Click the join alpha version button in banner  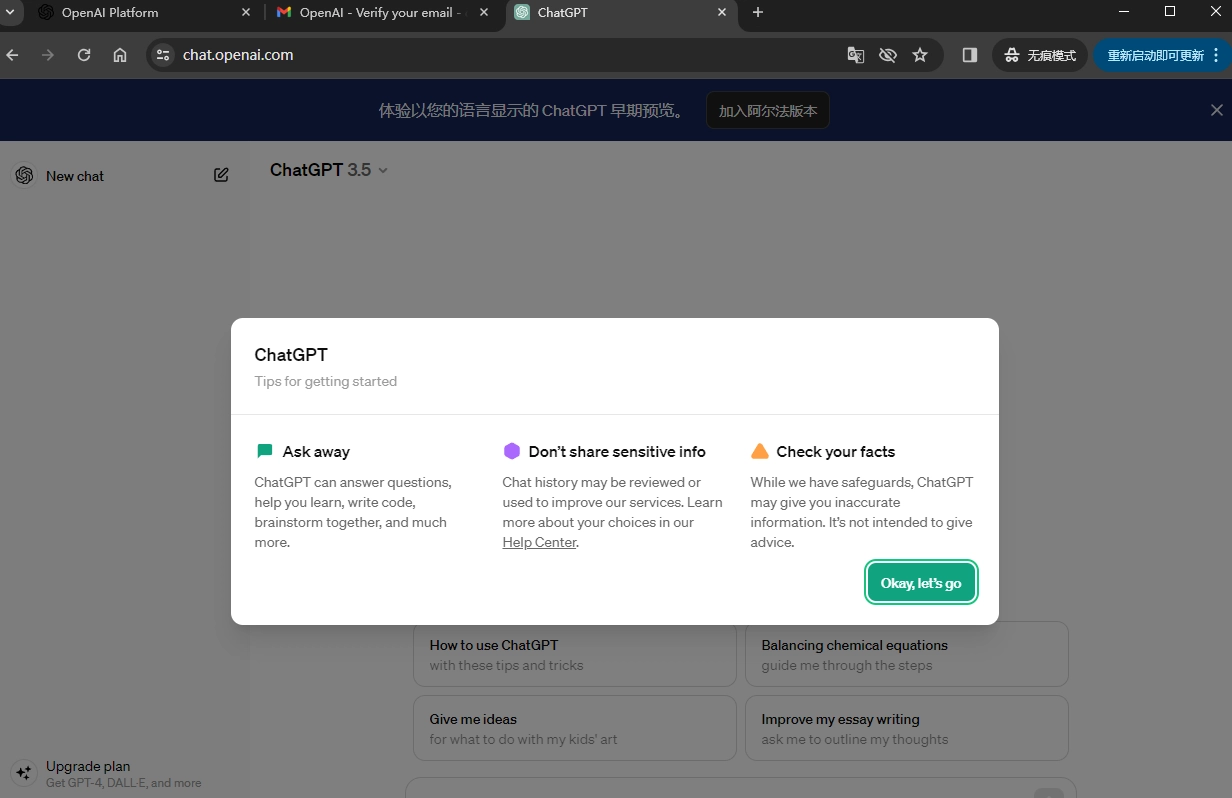(768, 111)
